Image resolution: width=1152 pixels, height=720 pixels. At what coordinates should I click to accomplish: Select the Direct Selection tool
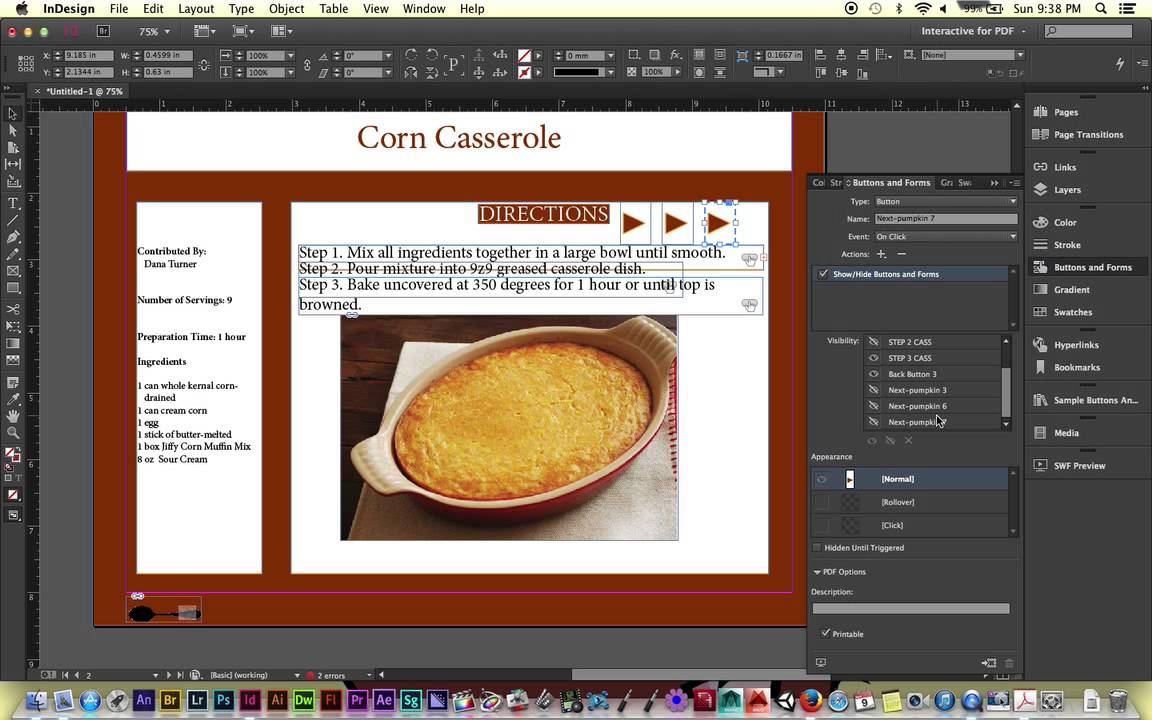coord(12,131)
